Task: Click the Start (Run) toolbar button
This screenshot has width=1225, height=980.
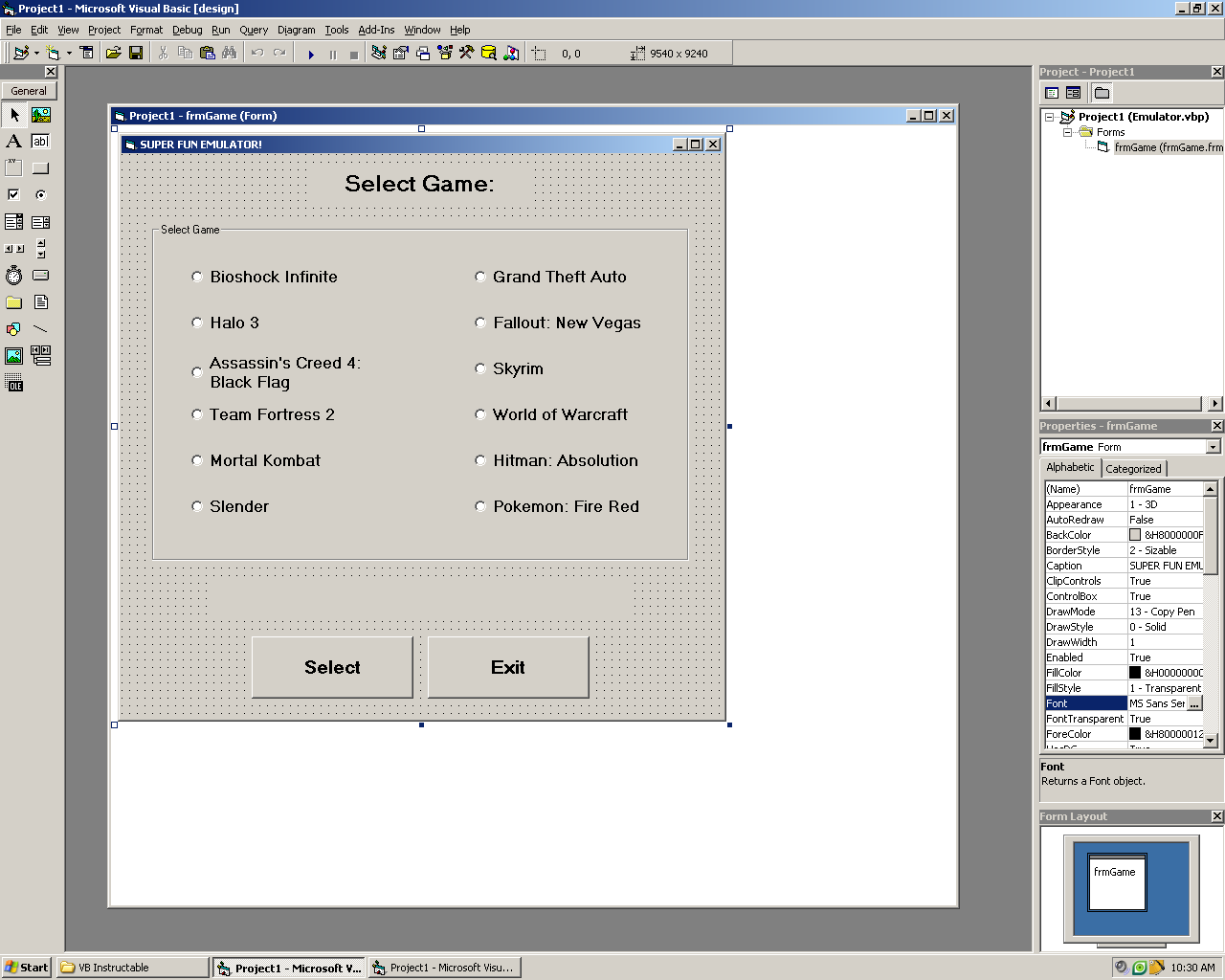Action: pos(311,54)
